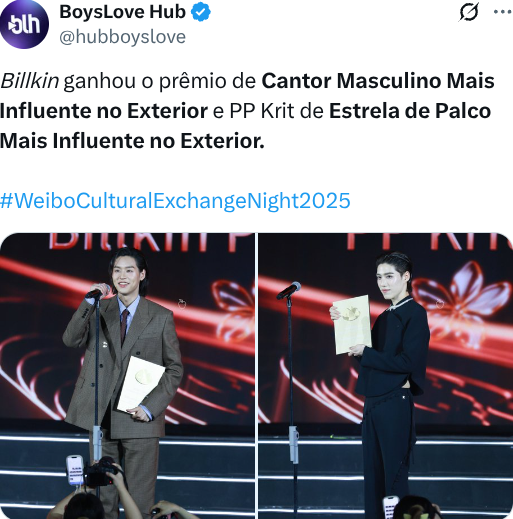Image resolution: width=513 pixels, height=519 pixels.
Task: Open the BoysLove Hub profile avatar
Action: tap(24, 24)
